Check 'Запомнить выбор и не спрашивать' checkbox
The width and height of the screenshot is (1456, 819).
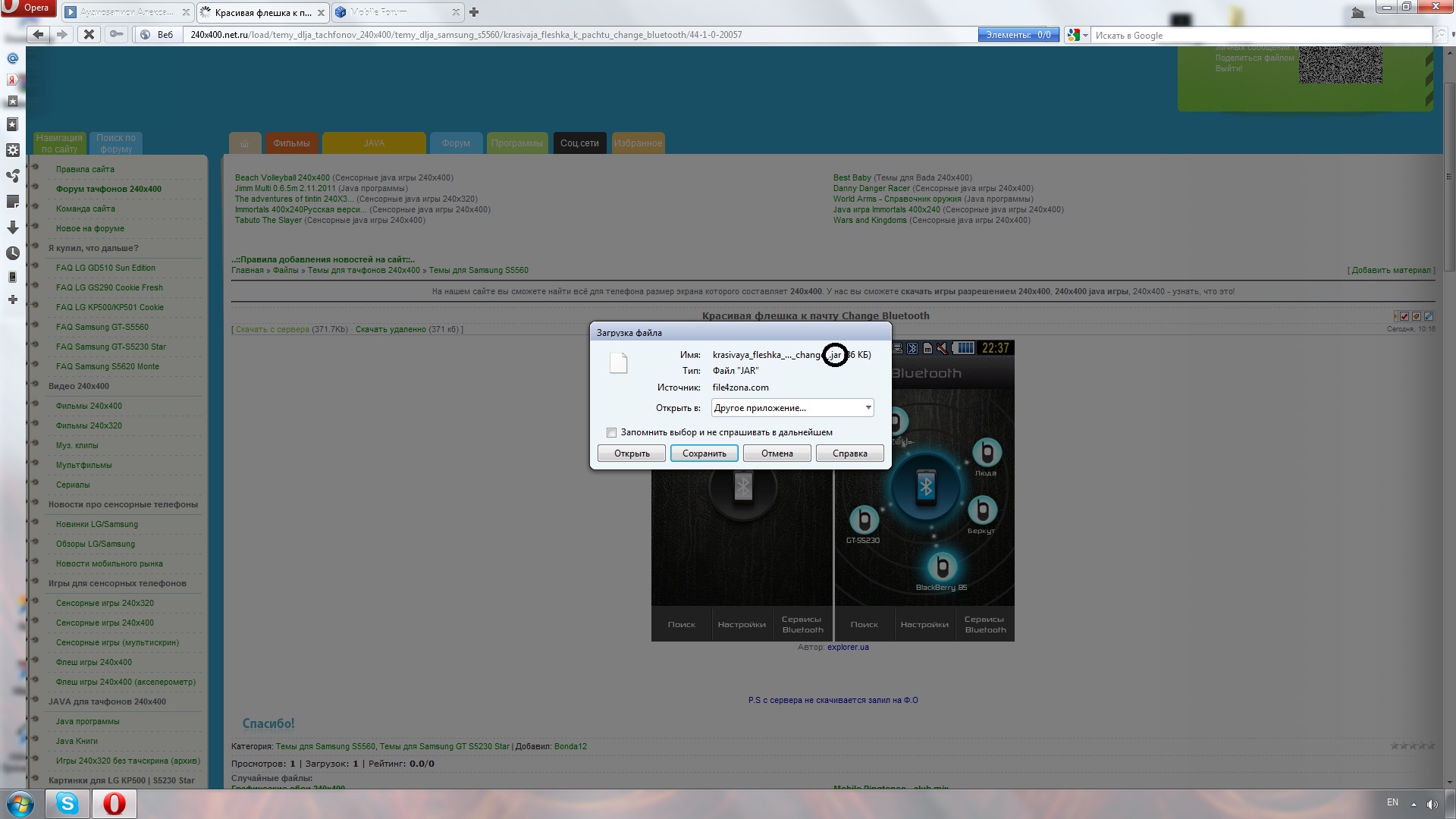pyautogui.click(x=611, y=432)
